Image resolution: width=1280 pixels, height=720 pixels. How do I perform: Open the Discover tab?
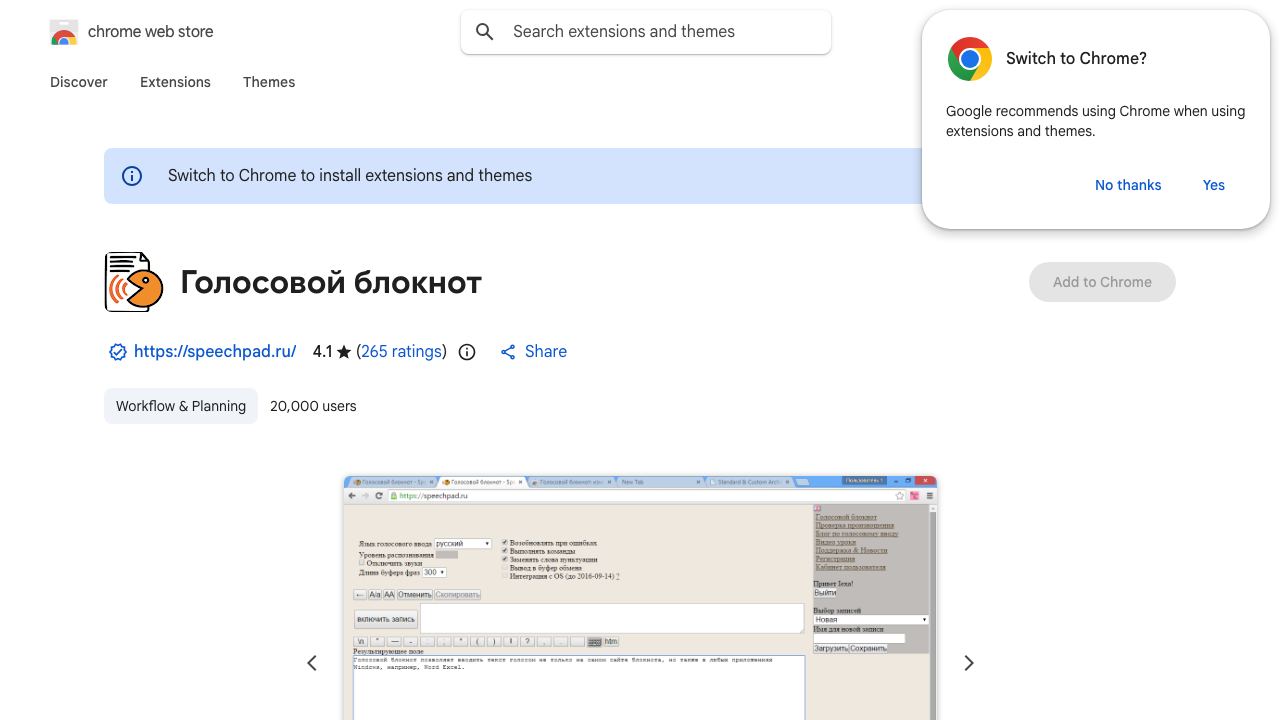[x=79, y=82]
